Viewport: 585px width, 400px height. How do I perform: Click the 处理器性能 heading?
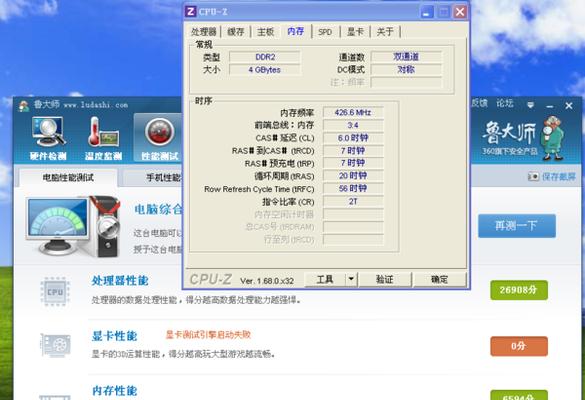(120, 281)
